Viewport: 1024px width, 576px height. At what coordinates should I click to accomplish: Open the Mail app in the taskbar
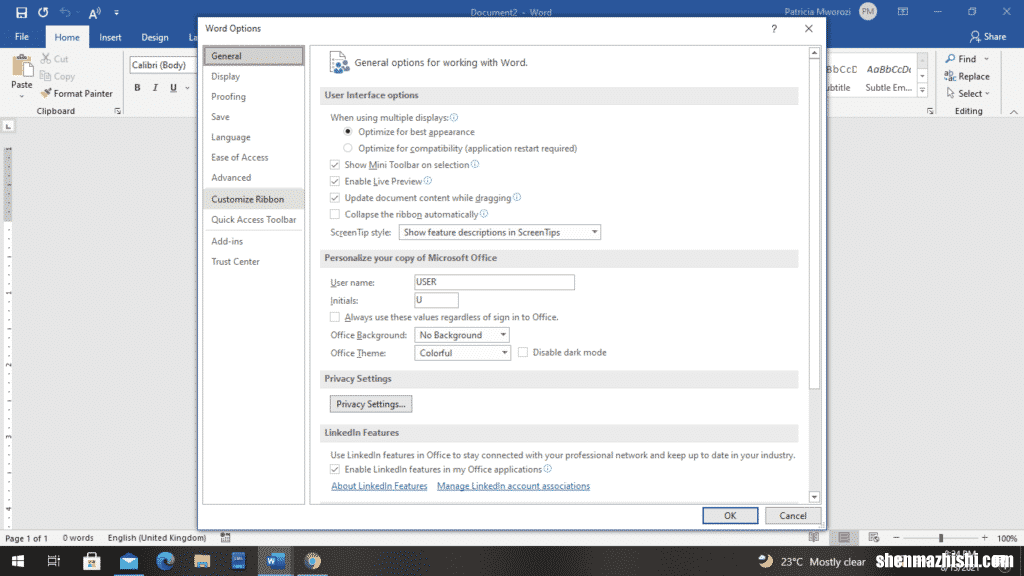(x=129, y=561)
